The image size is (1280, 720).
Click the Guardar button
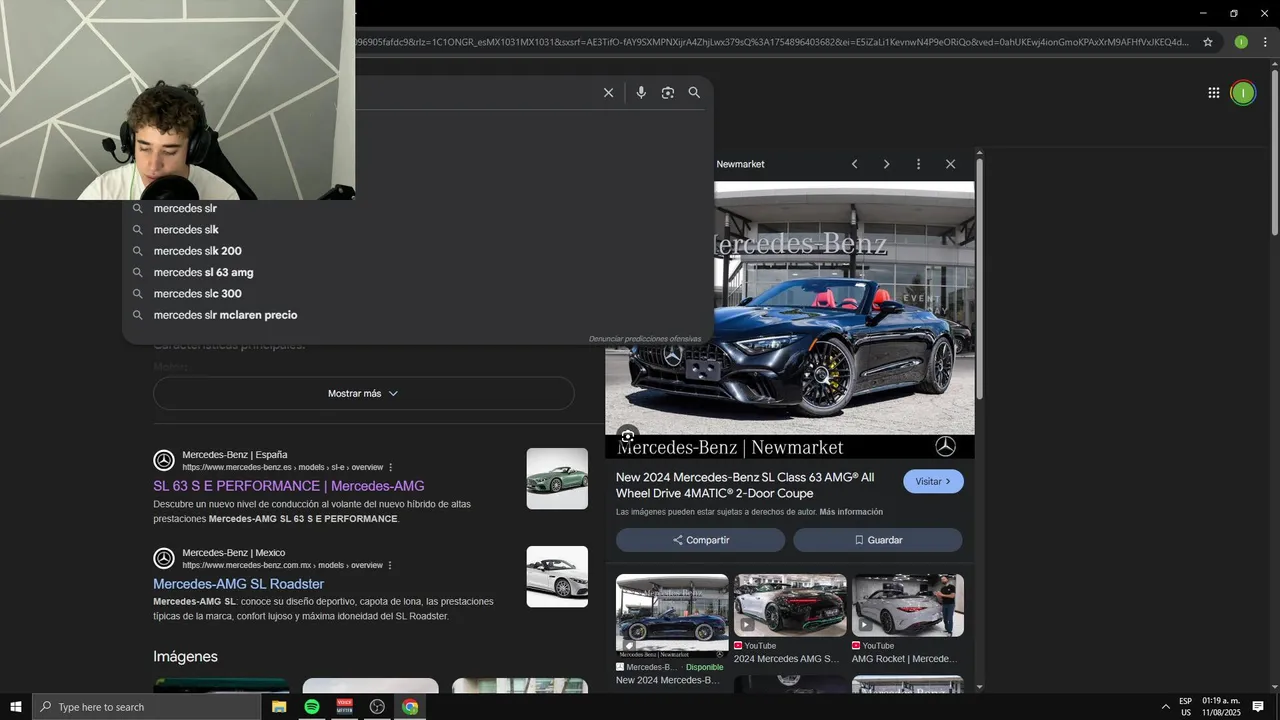pyautogui.click(x=878, y=540)
